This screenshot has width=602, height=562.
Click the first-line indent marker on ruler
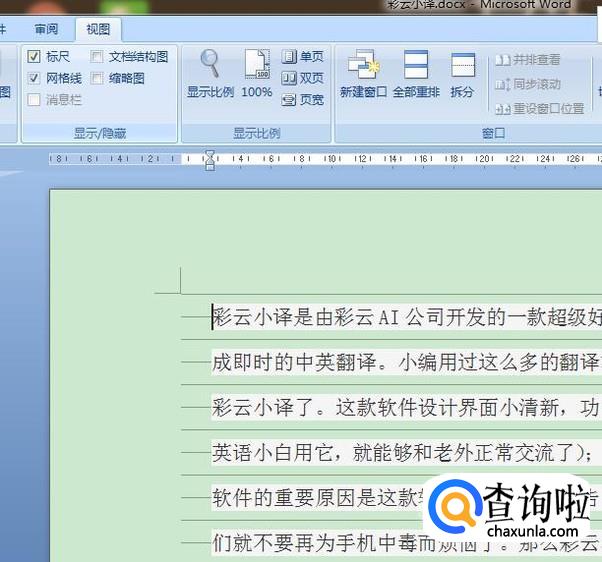click(210, 154)
